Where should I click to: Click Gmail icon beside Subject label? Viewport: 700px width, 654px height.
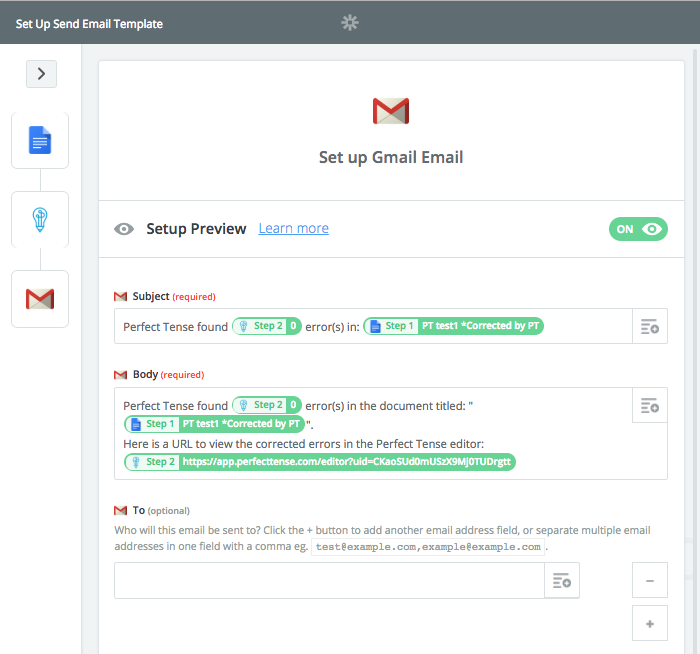coord(121,296)
